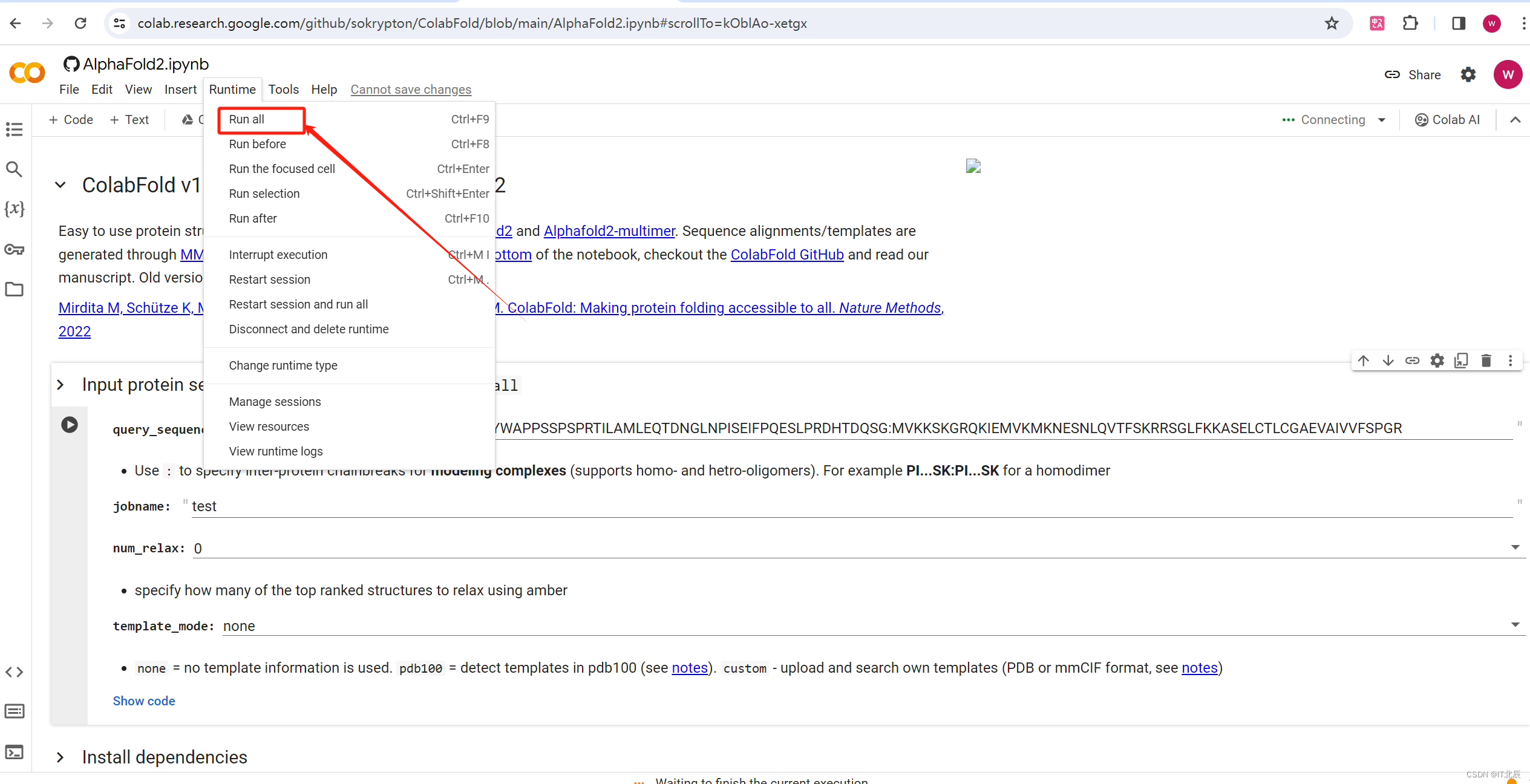Open the num_relax dropdown
Viewport: 1530px width, 784px height.
pos(1515,547)
